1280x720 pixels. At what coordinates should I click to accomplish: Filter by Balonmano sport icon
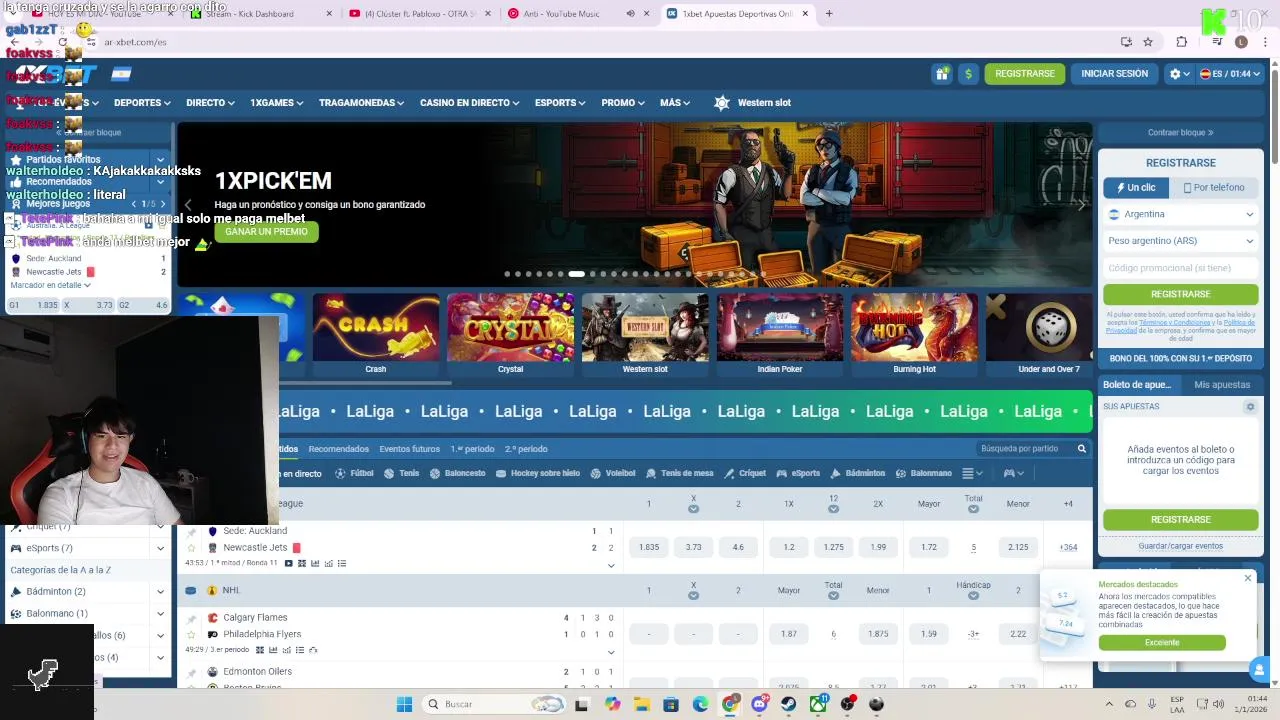click(924, 473)
